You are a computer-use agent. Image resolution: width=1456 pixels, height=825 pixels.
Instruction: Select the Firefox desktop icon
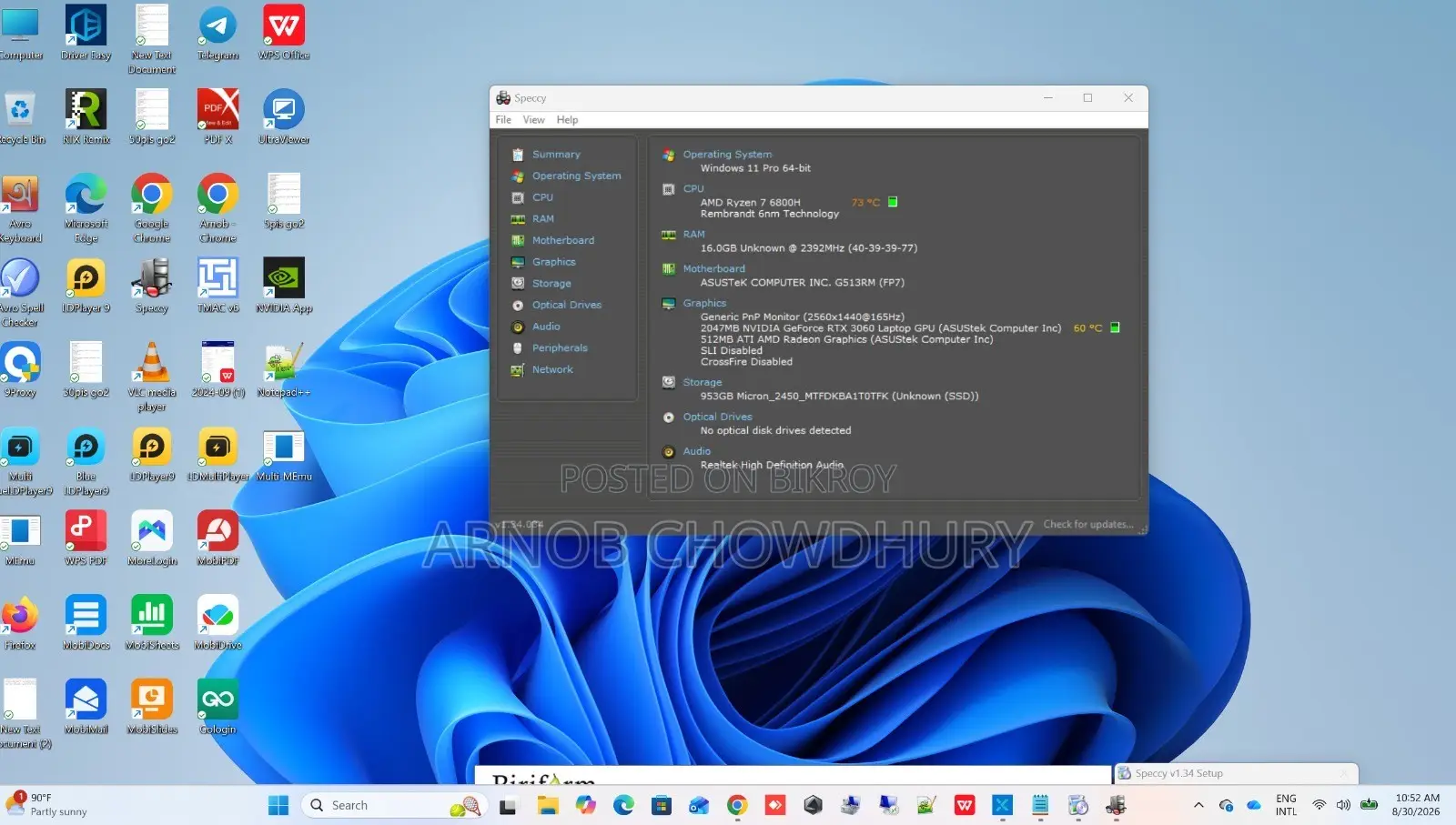pyautogui.click(x=20, y=623)
